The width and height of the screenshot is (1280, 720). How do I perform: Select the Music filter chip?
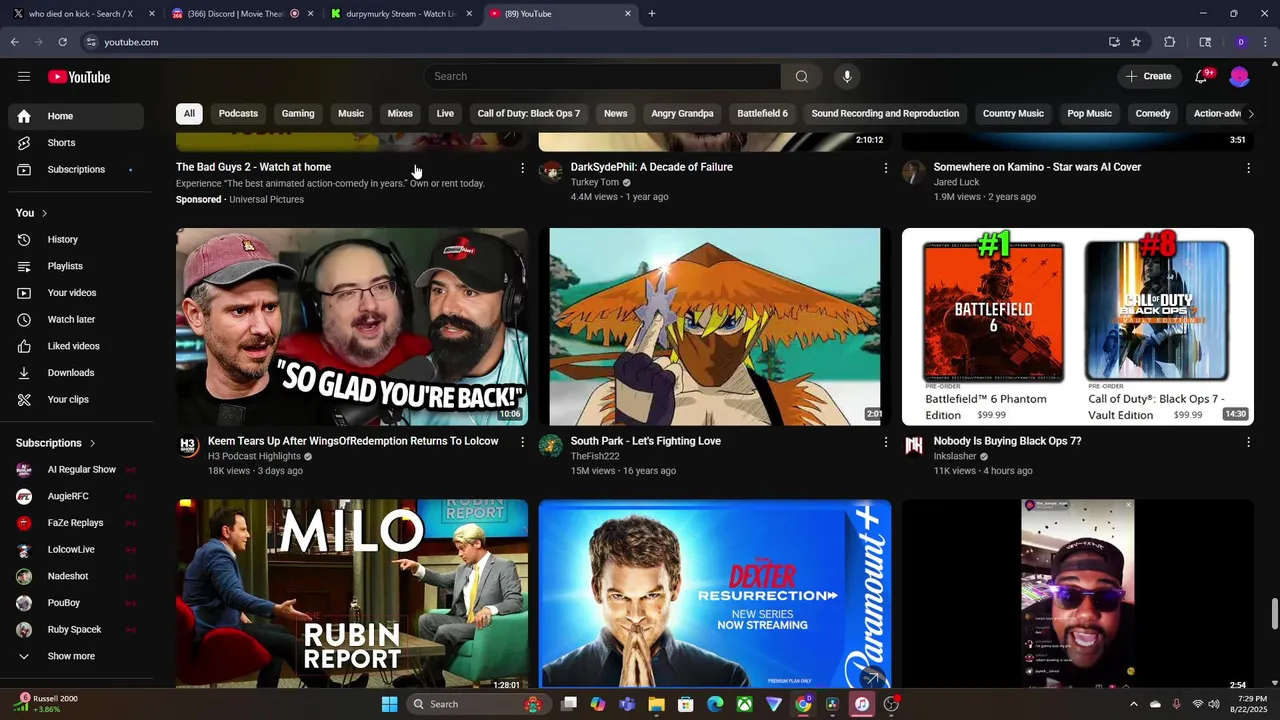[x=351, y=113]
